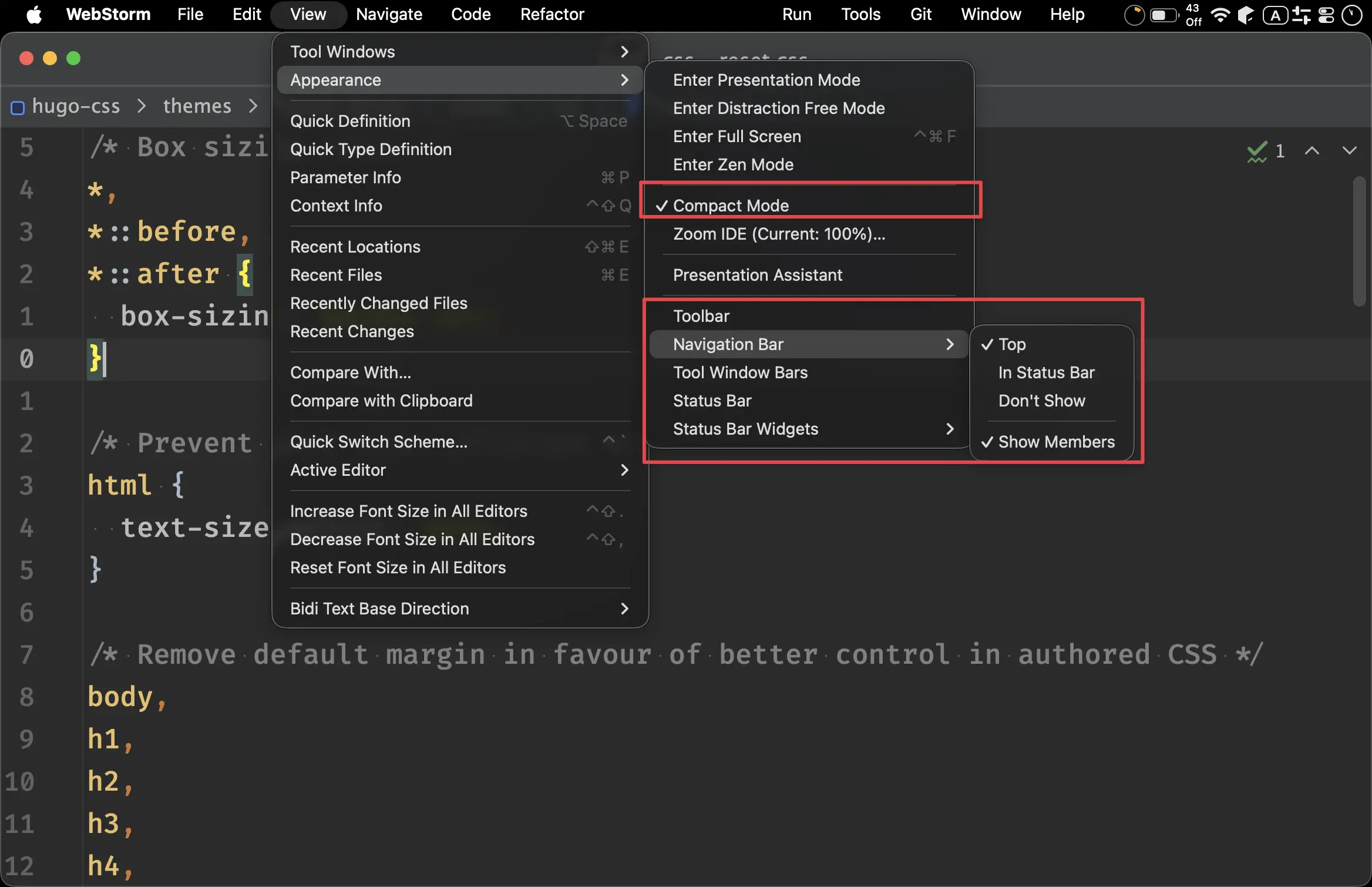Open the Apple menu

34,14
